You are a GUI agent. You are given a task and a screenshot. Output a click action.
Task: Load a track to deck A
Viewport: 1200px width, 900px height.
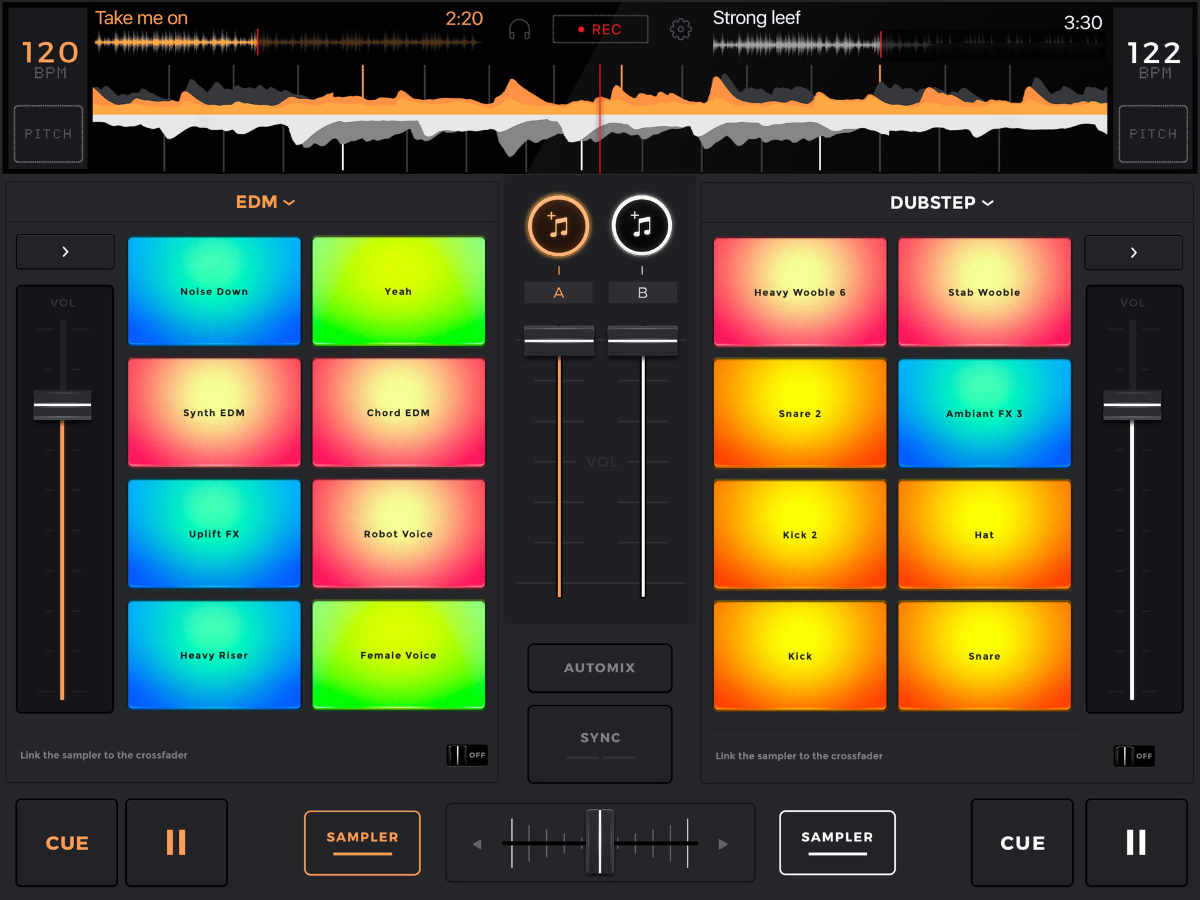(559, 227)
